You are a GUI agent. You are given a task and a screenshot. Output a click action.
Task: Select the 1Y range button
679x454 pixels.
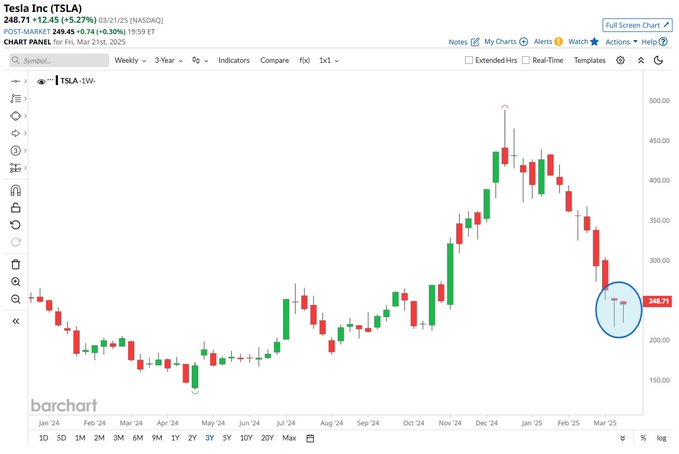pyautogui.click(x=175, y=438)
